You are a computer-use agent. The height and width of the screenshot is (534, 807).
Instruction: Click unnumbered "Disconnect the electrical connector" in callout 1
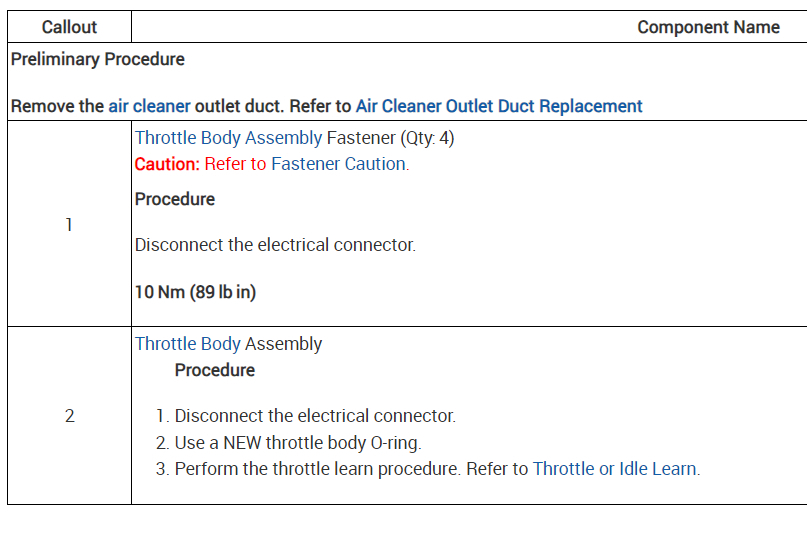point(275,245)
